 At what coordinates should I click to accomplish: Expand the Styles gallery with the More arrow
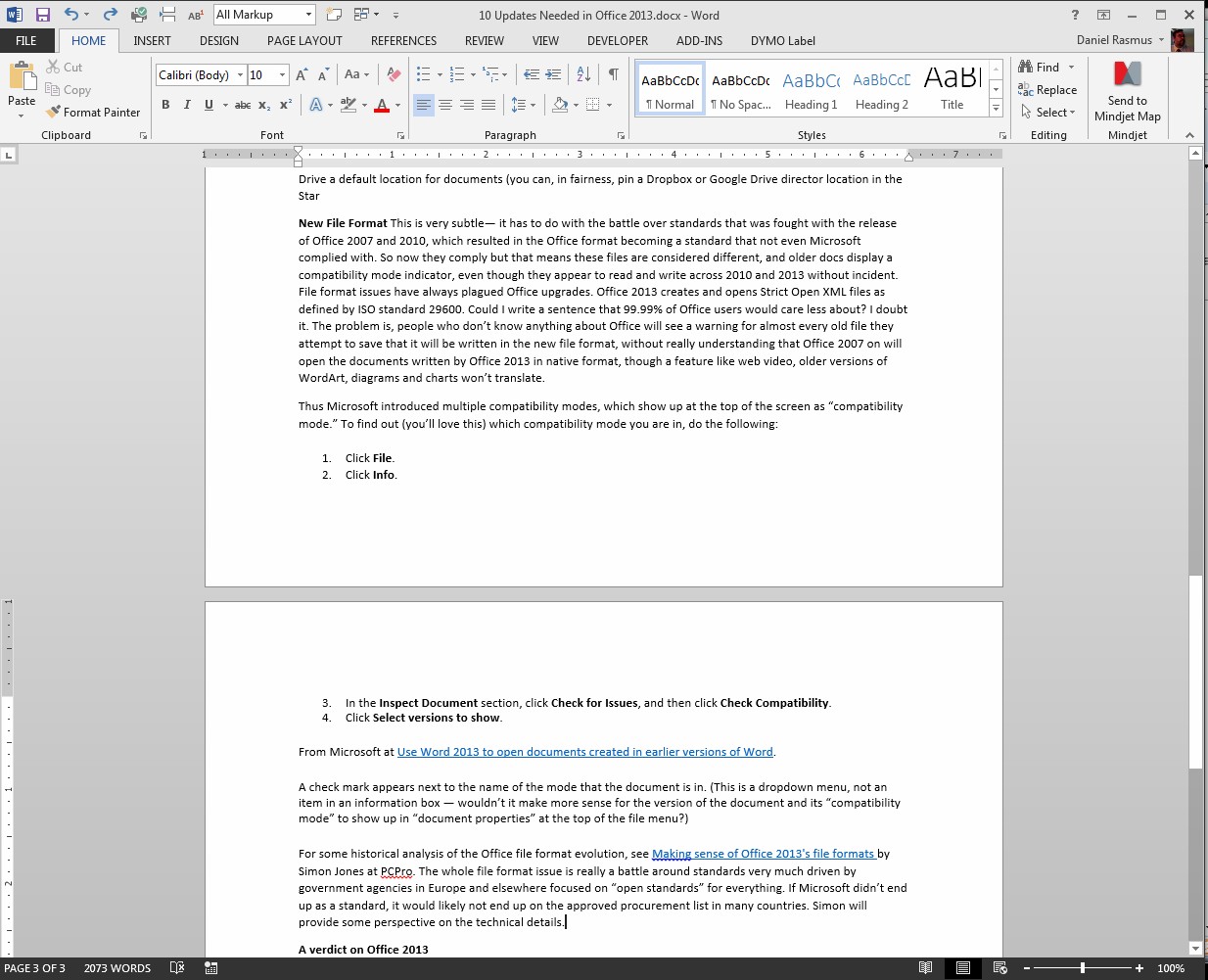[996, 109]
